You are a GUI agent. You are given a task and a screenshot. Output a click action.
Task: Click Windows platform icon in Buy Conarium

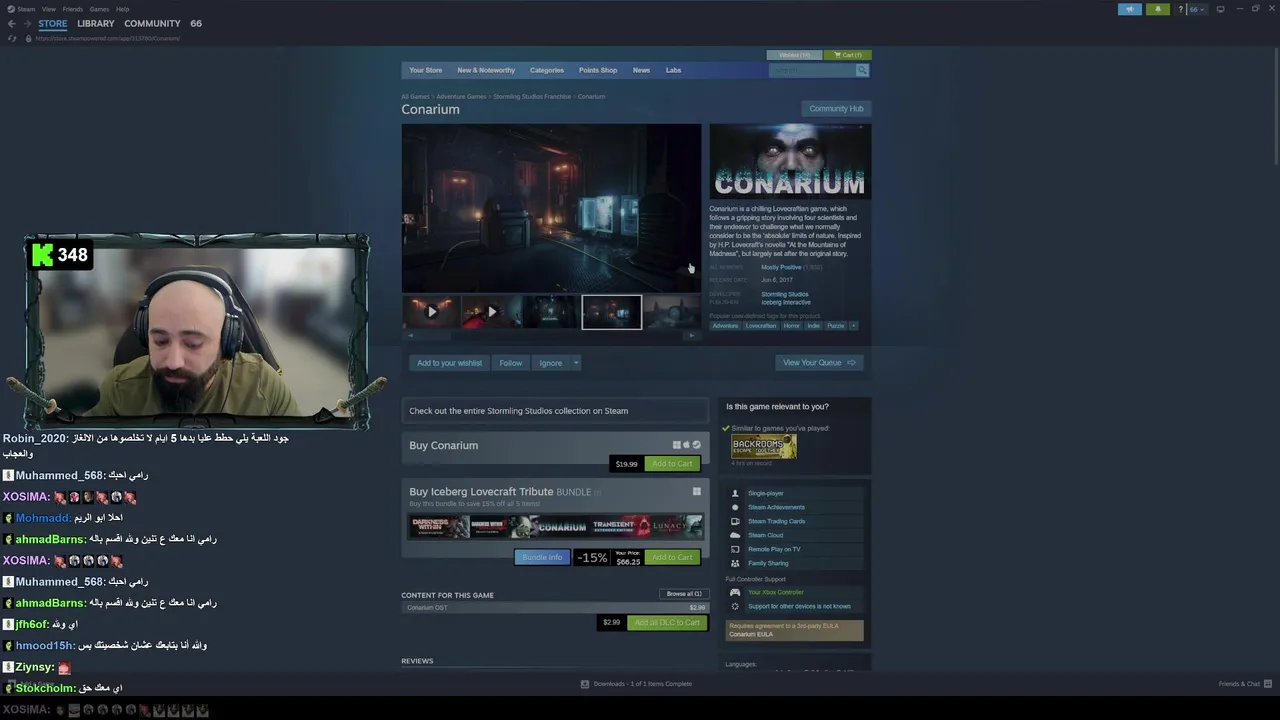[x=677, y=445]
